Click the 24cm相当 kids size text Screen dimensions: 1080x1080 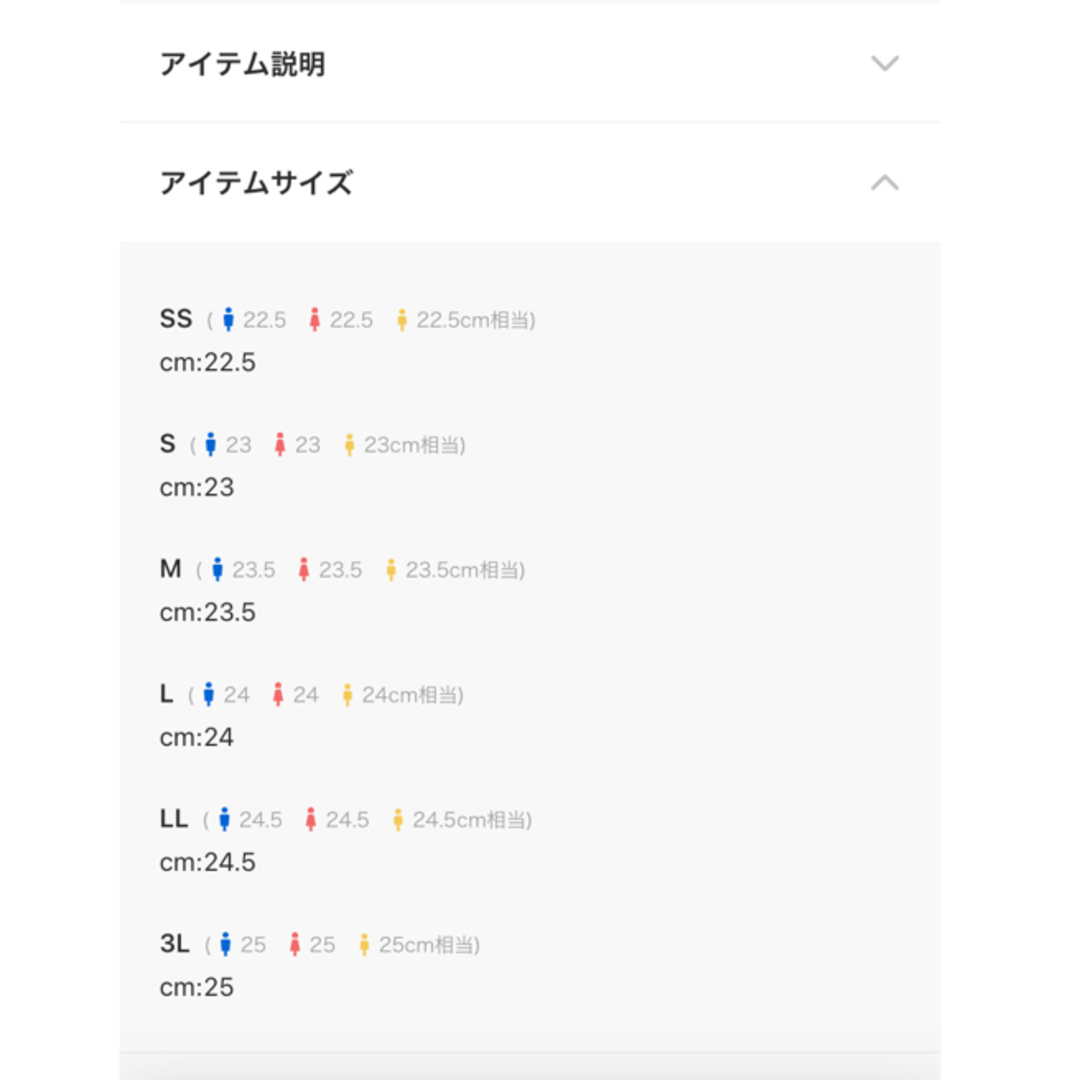click(412, 695)
